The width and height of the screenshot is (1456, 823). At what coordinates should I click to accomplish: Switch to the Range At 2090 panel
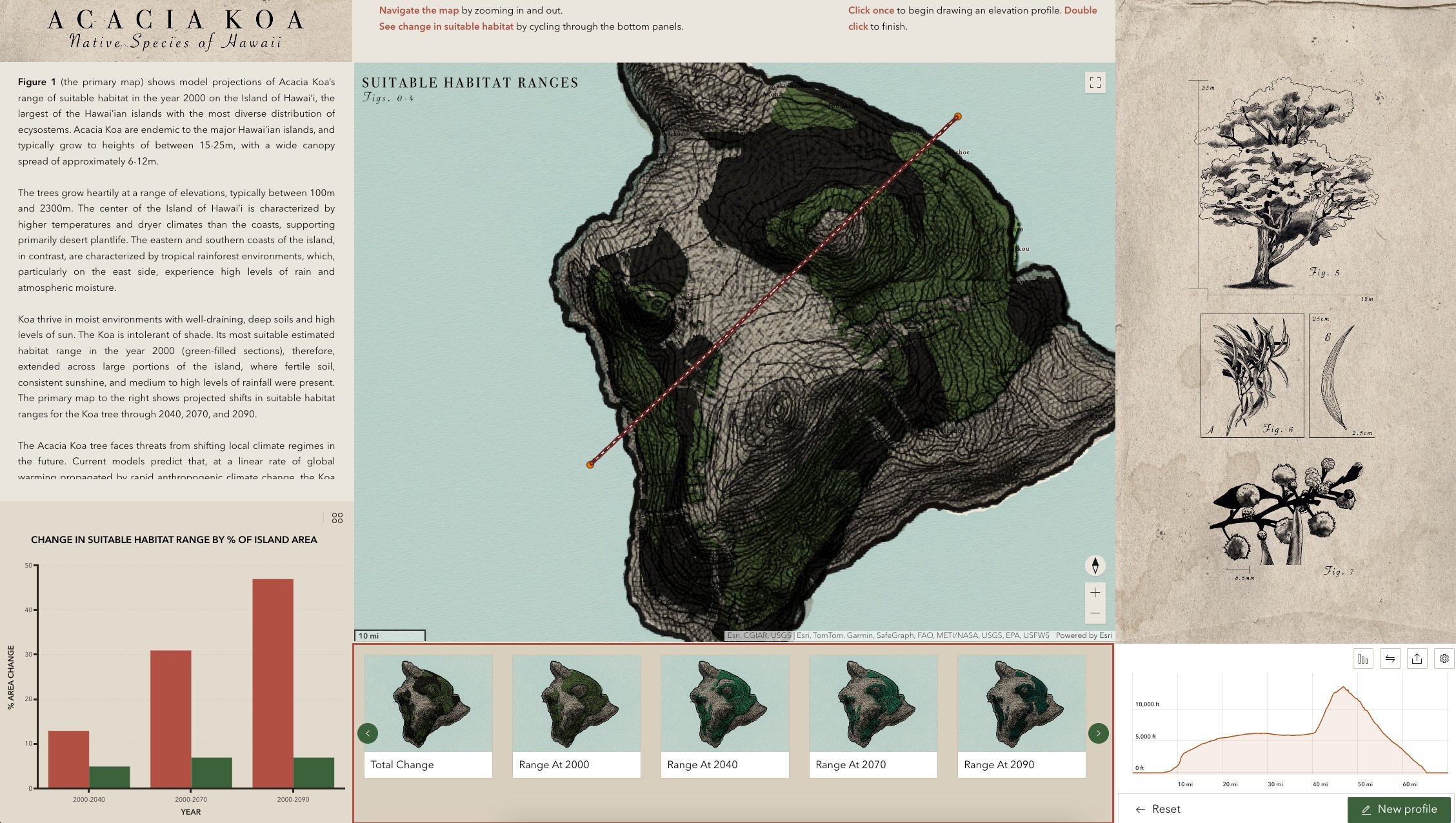coord(1021,716)
